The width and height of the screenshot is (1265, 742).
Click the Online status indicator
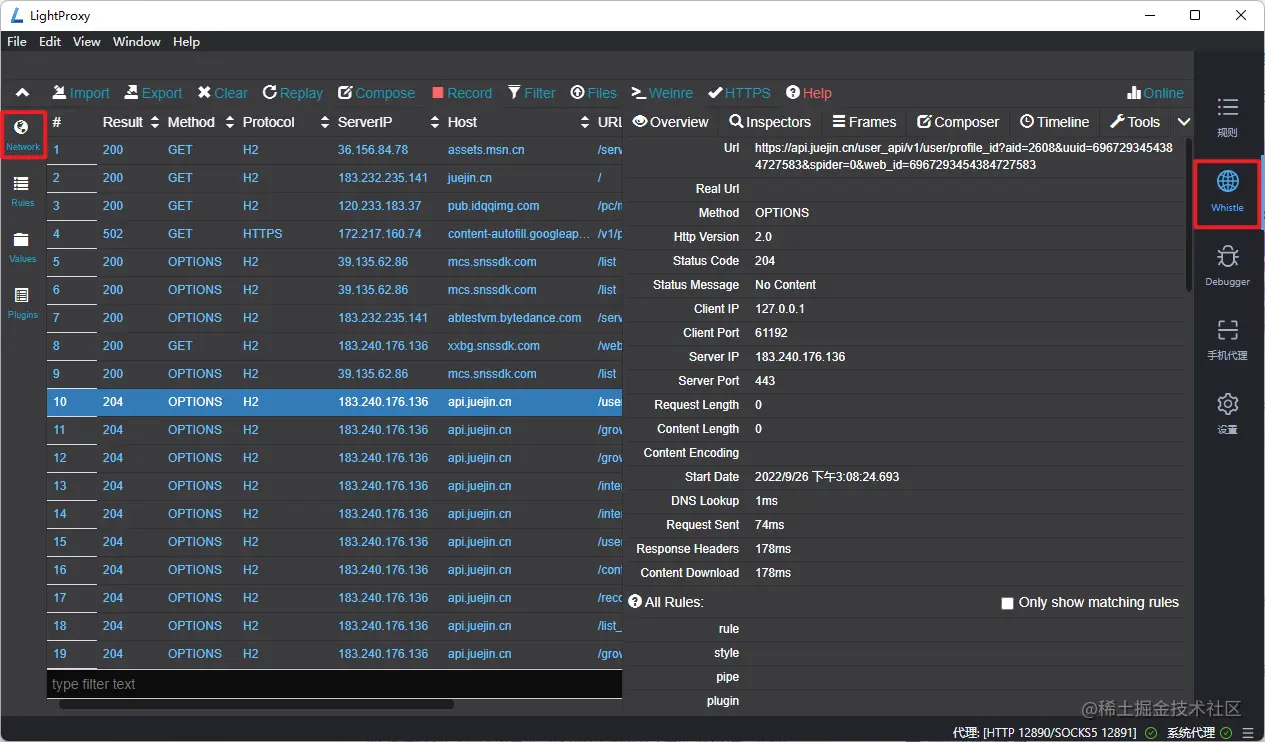click(1155, 93)
